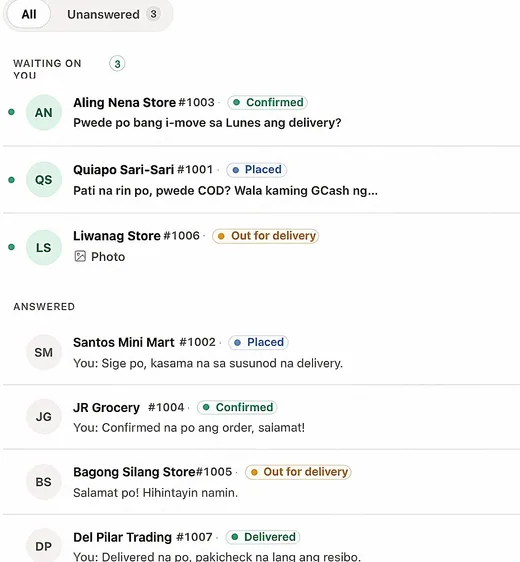
Task: Open the AN avatar for Aling Nena Store
Action: [x=44, y=113]
